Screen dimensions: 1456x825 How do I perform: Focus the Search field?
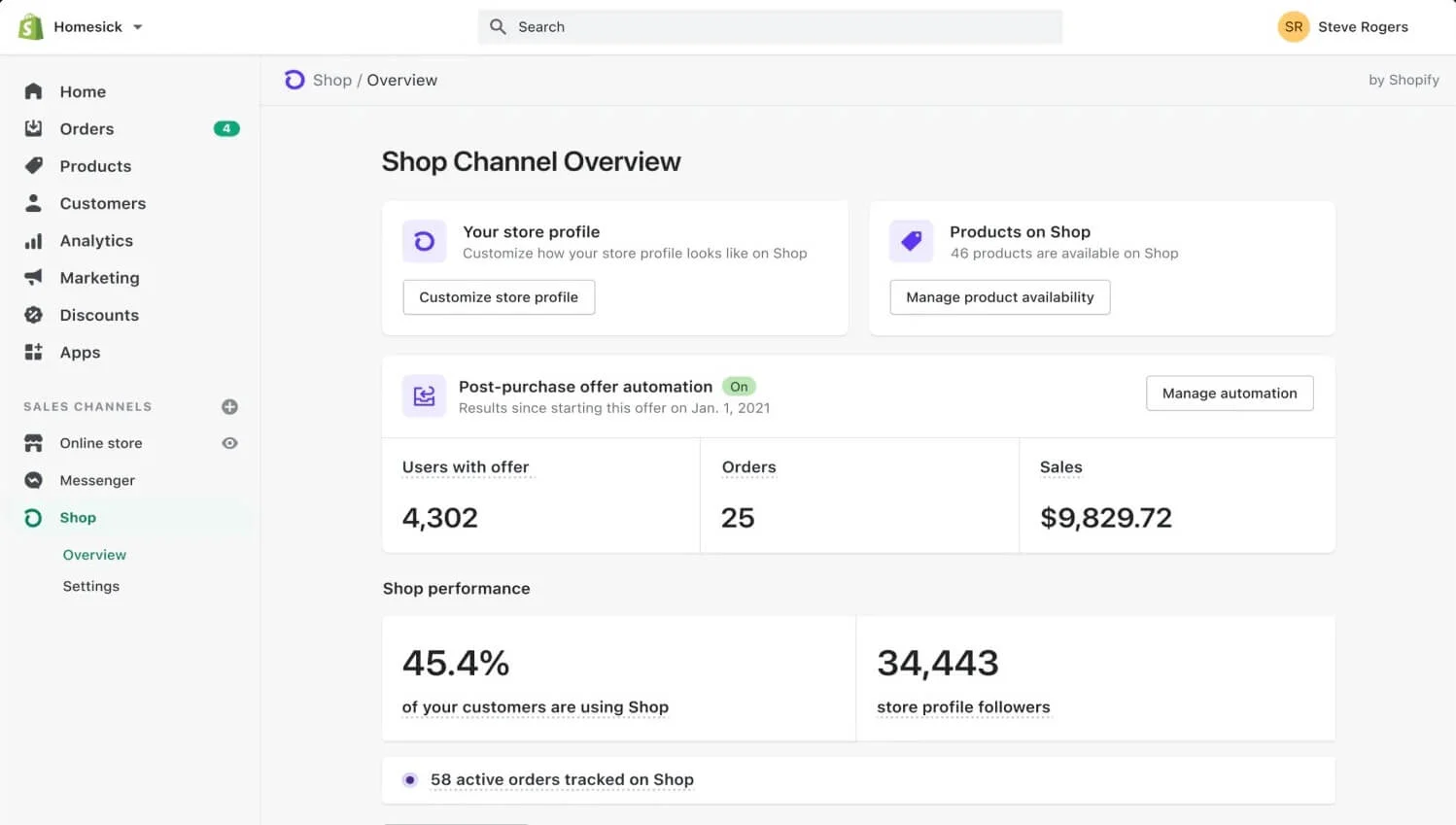(770, 27)
